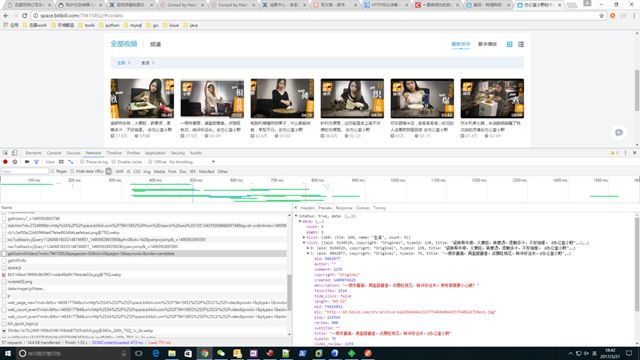Switch video list to list view

coord(521,44)
